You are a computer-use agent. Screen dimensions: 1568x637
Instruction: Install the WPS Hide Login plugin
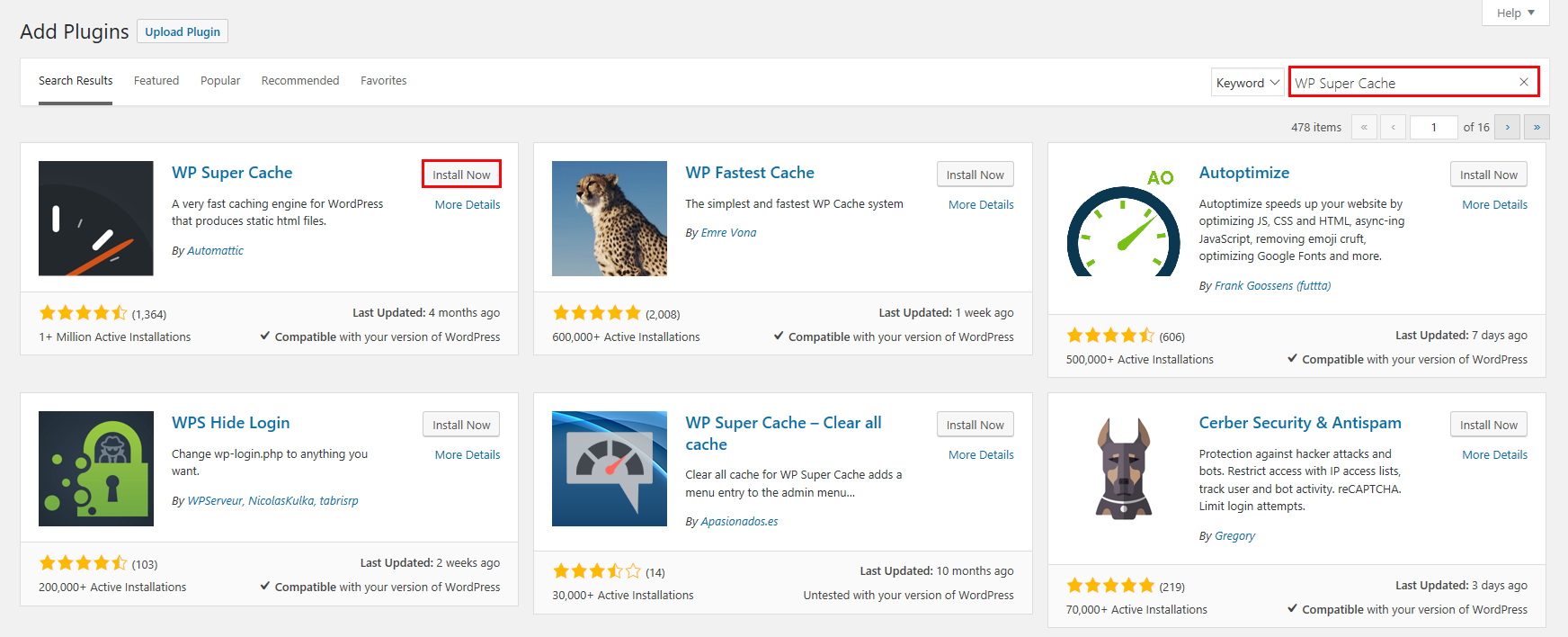461,425
